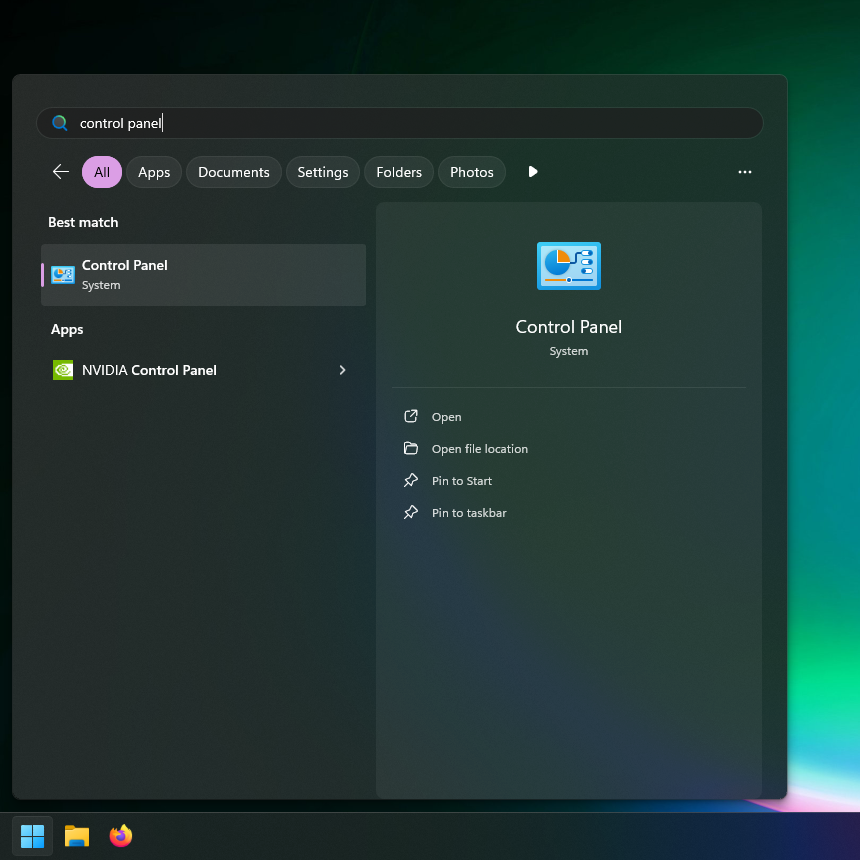This screenshot has height=860, width=860.
Task: Click the search magnifier icon
Action: (60, 123)
